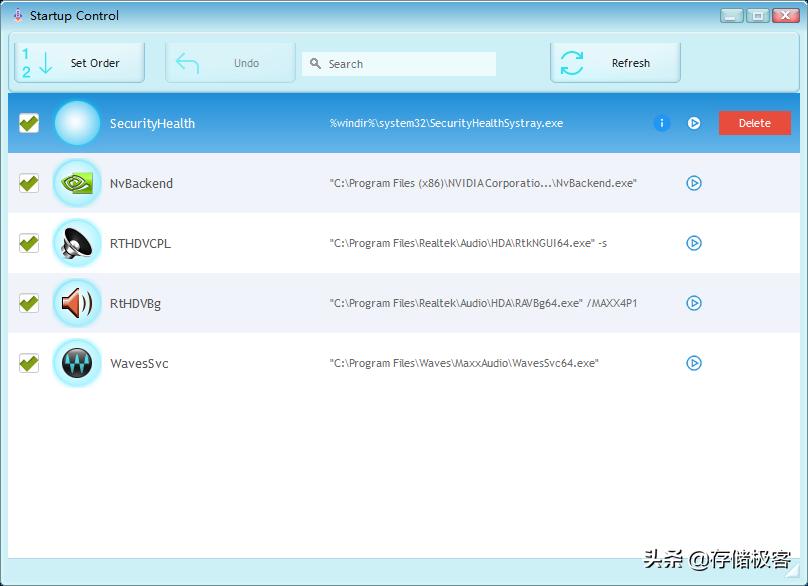Click the info icon for SecurityHealth
Screen dimensions: 808x586
coord(661,123)
